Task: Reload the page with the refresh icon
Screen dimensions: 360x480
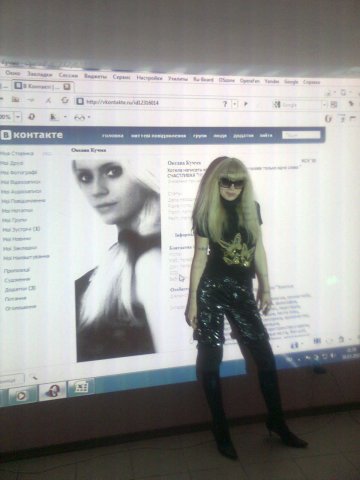Action: pyautogui.click(x=65, y=100)
